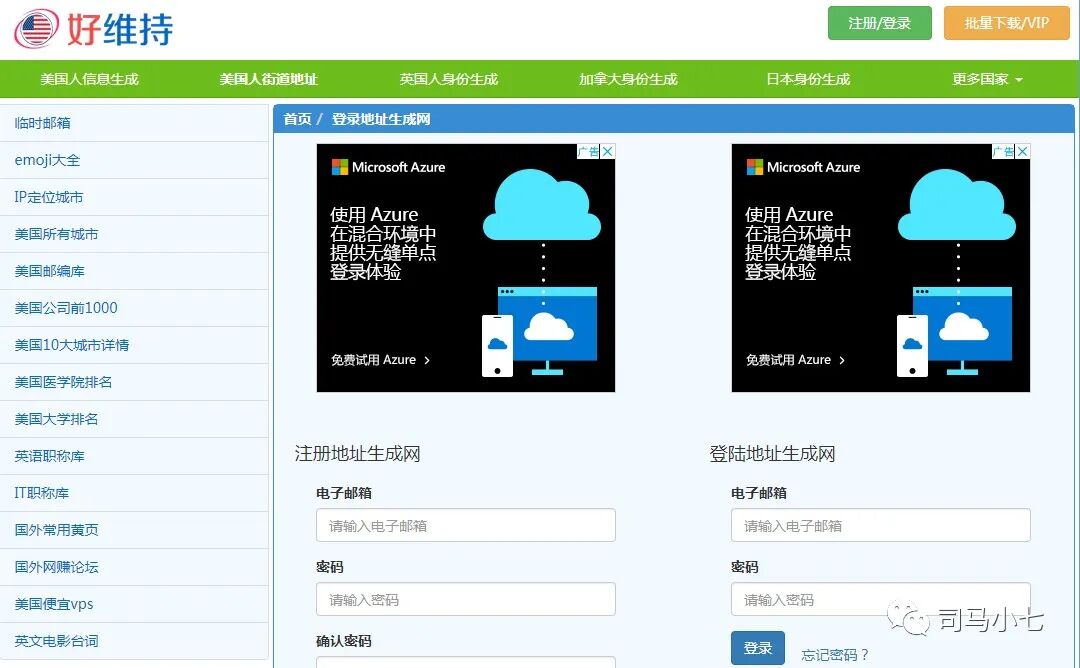Click the American flag site logo
This screenshot has height=668, width=1080.
pyautogui.click(x=37, y=29)
